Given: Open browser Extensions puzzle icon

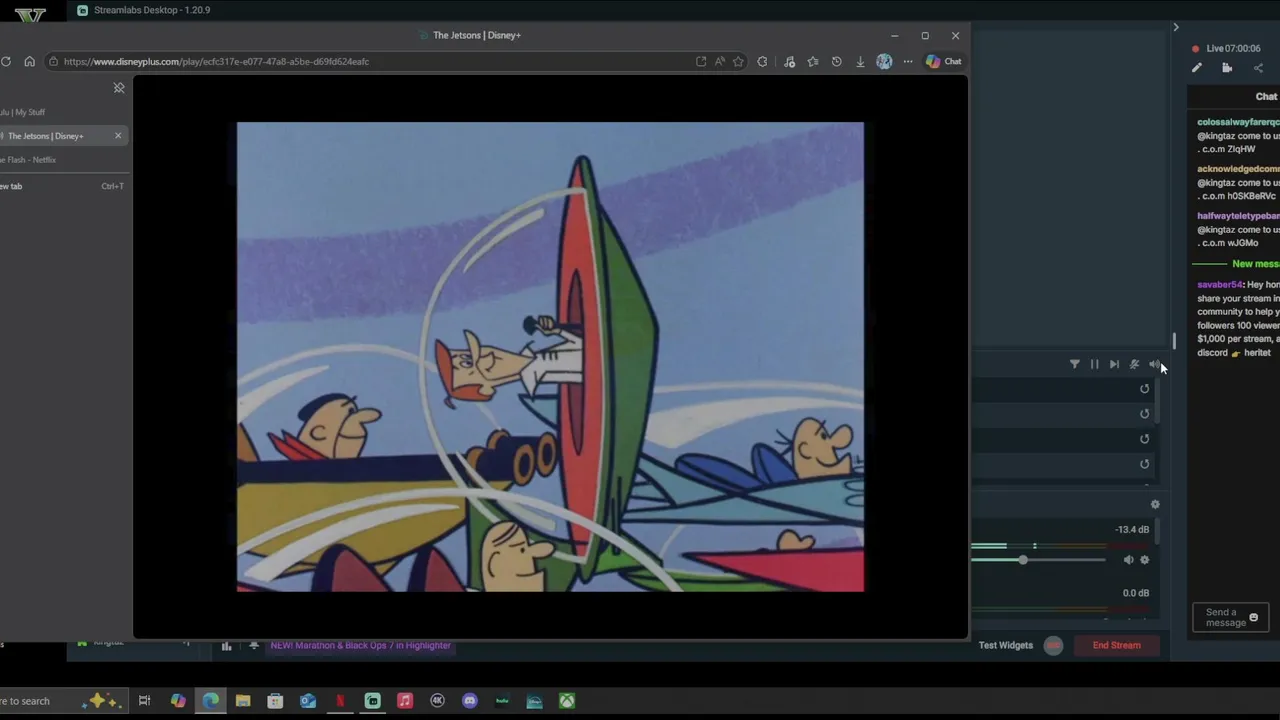Looking at the screenshot, I should point(762,61).
